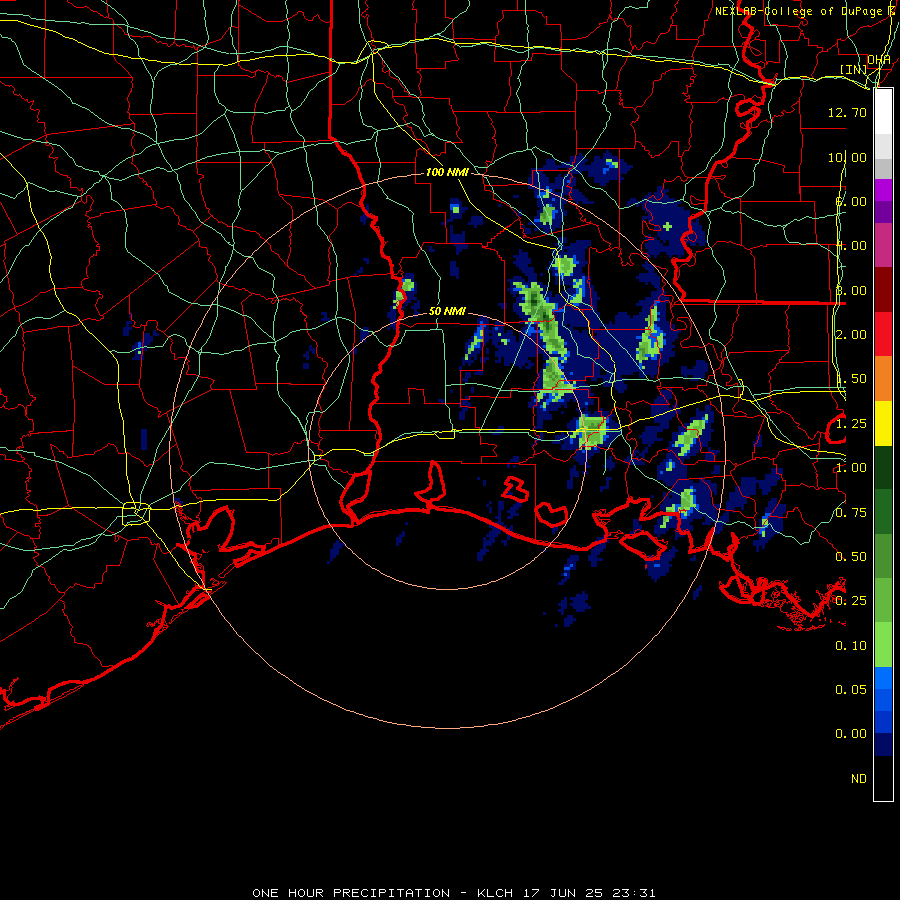
Task: Click the "OHA" product code label
Action: [x=879, y=60]
